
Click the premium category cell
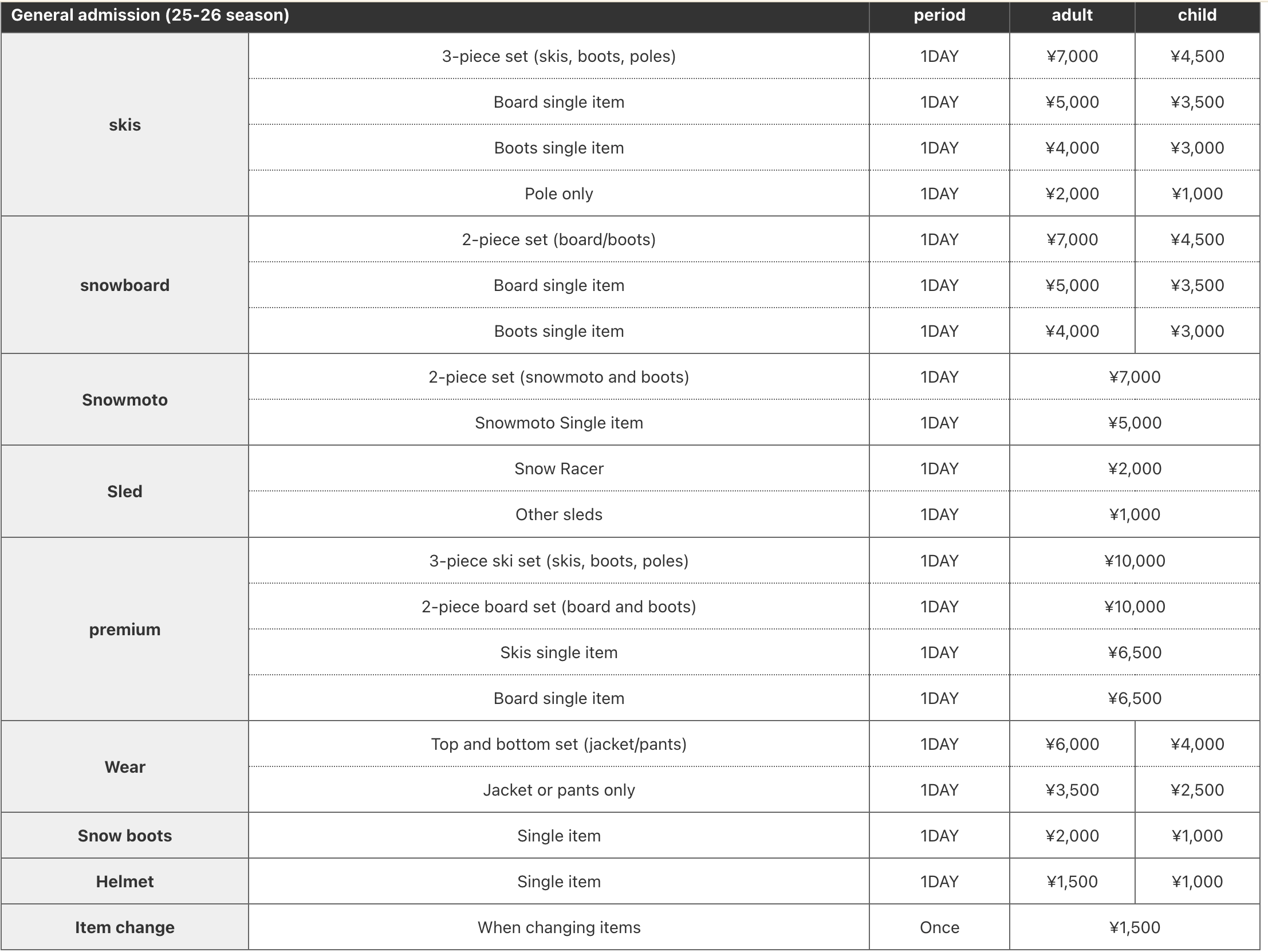point(124,630)
